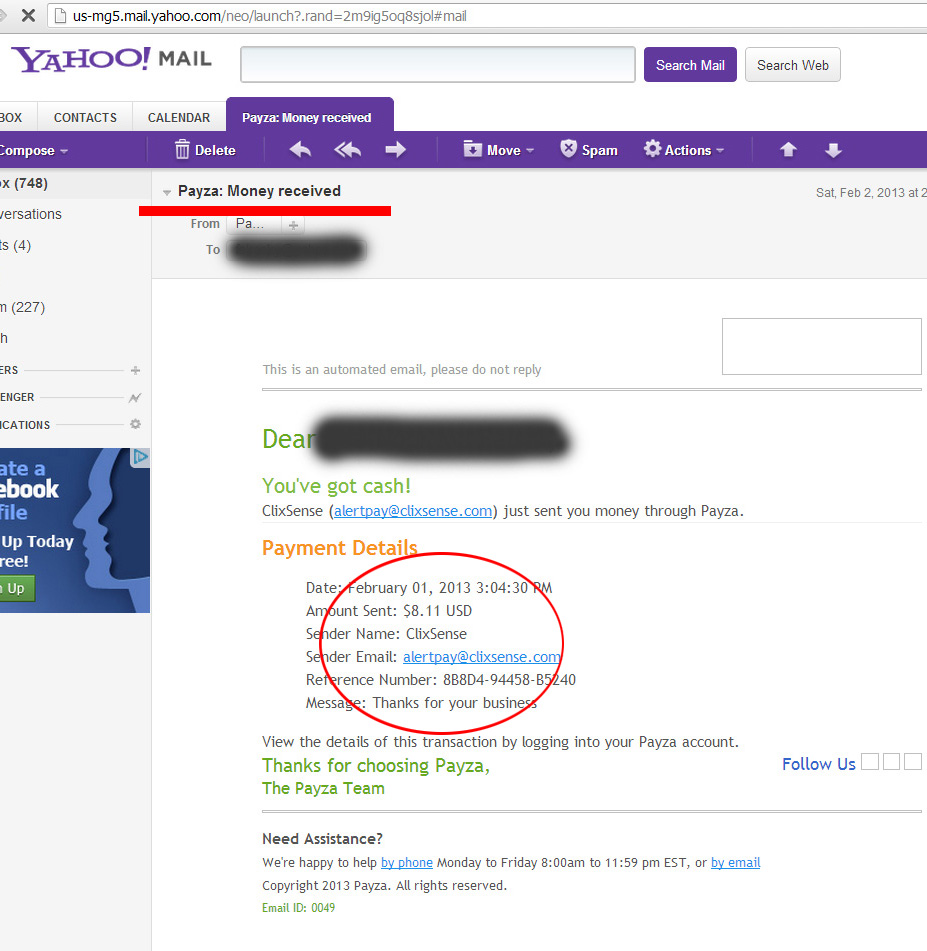Click the green Sign Up ad button

click(x=16, y=588)
